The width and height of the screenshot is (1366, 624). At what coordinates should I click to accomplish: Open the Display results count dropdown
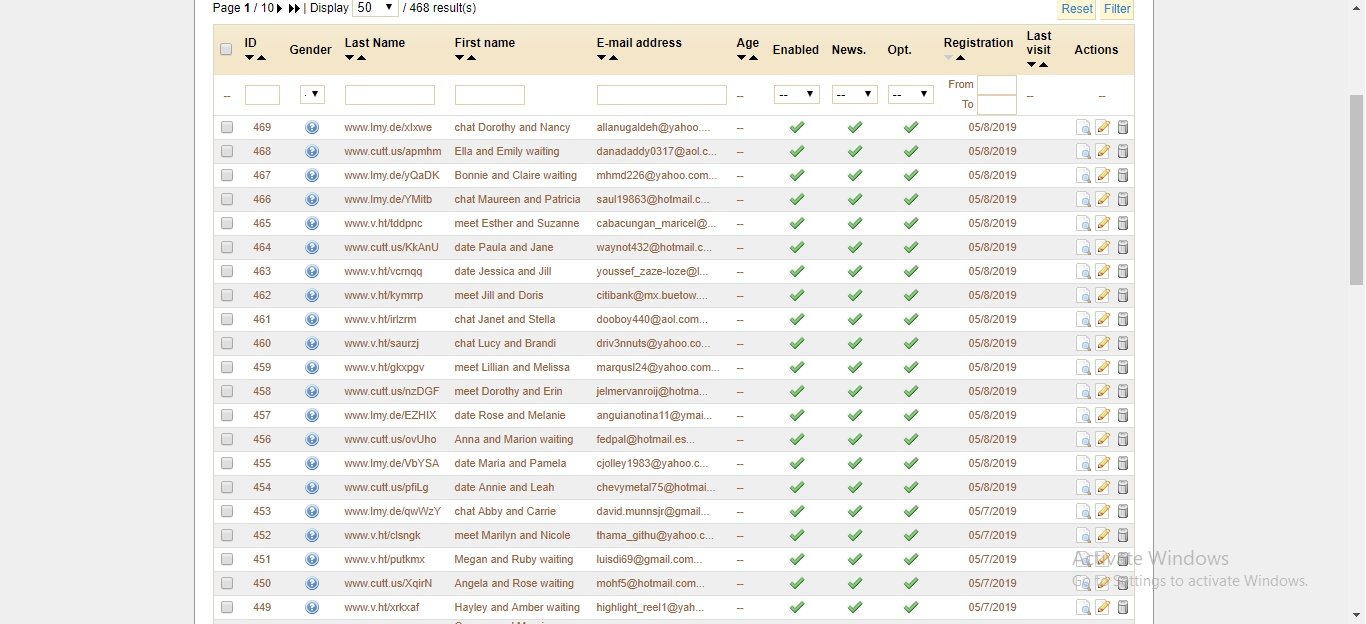(x=375, y=8)
